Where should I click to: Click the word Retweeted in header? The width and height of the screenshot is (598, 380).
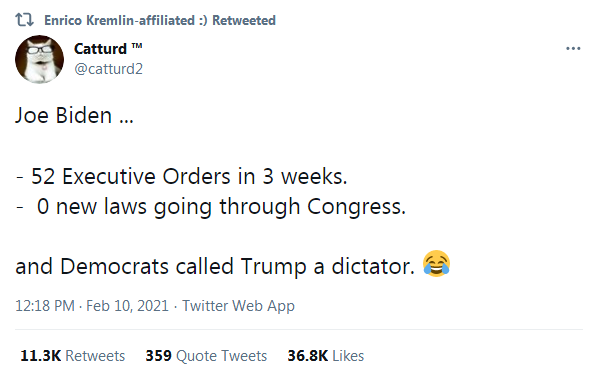point(244,20)
